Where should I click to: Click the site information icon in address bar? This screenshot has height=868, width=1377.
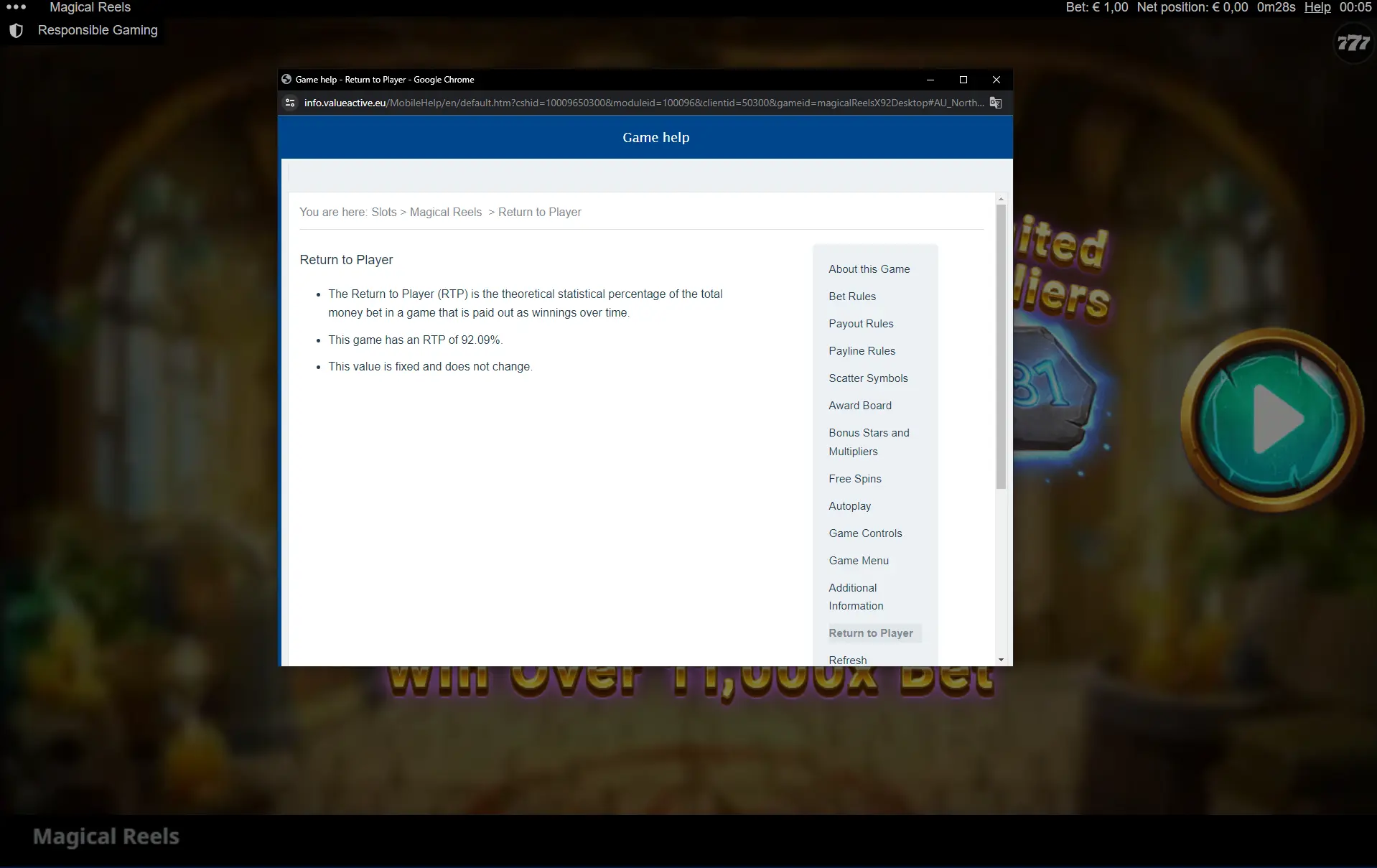290,103
